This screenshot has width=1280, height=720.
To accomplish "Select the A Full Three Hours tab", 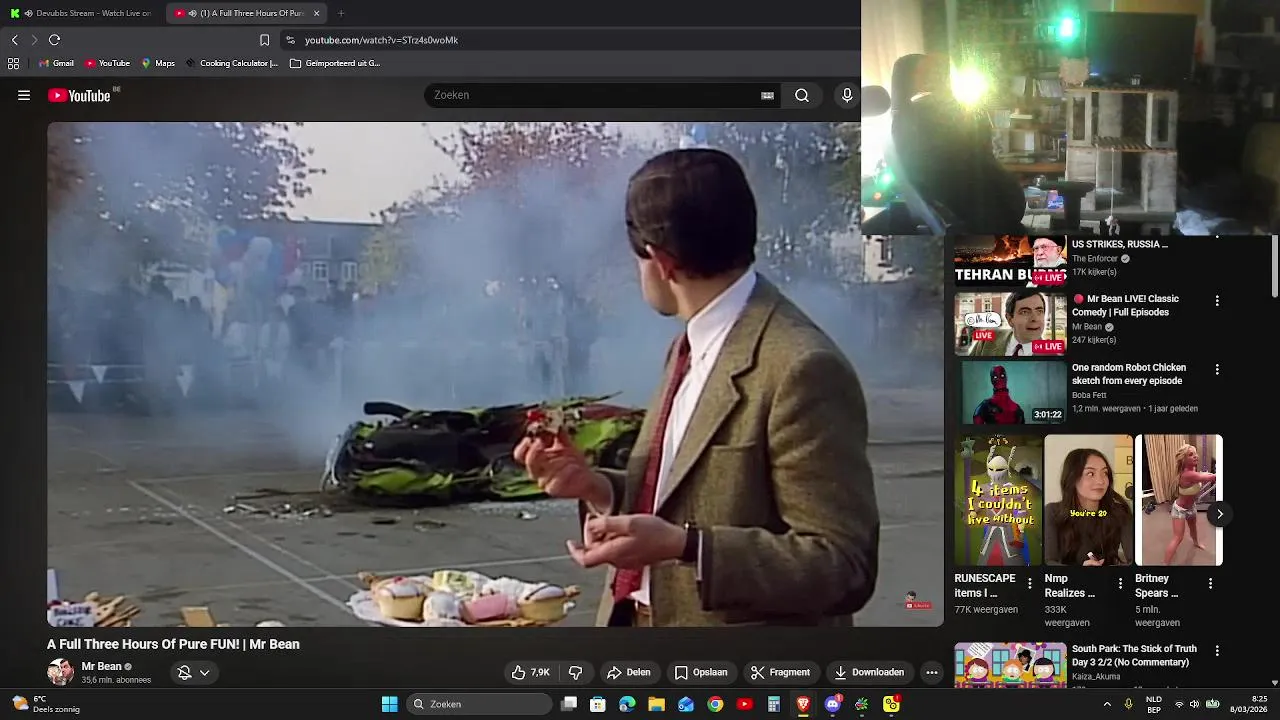I will (246, 13).
